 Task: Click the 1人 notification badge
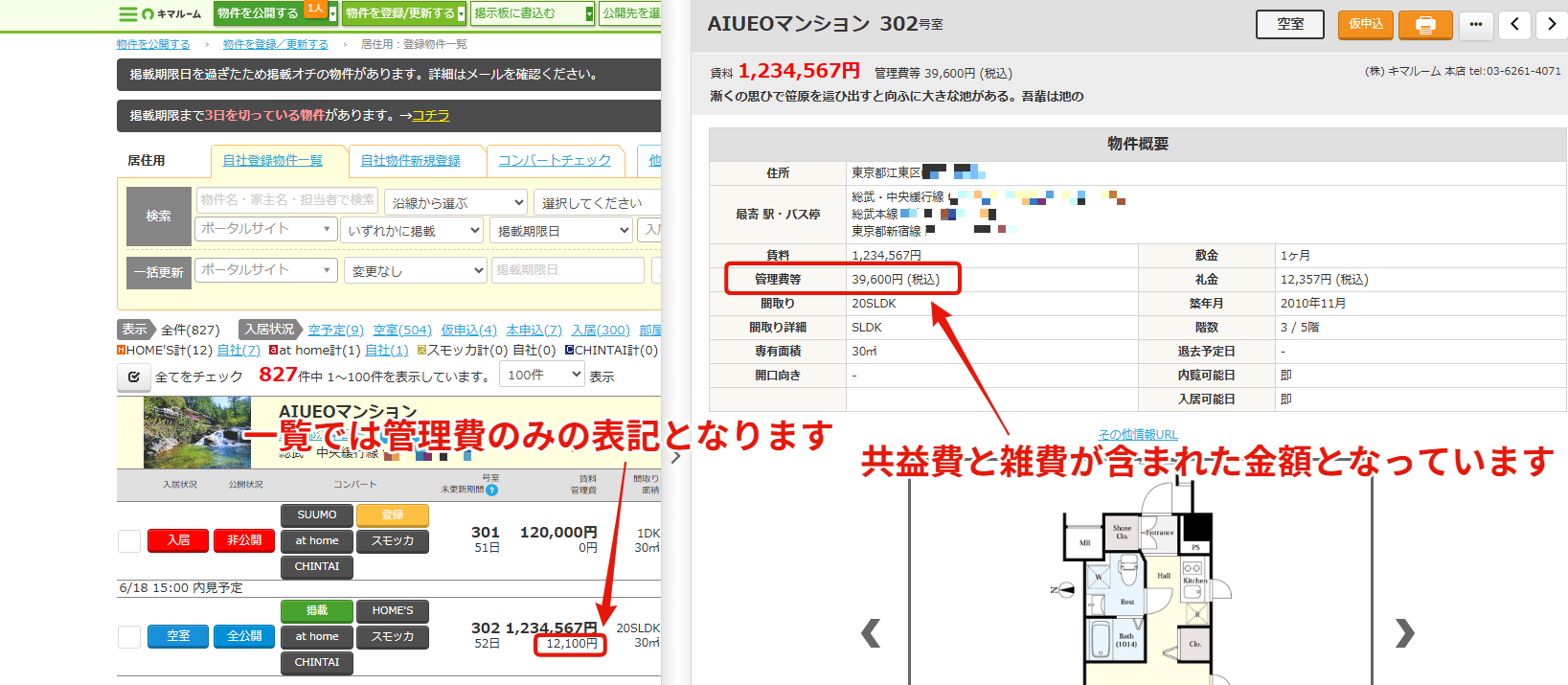315,9
